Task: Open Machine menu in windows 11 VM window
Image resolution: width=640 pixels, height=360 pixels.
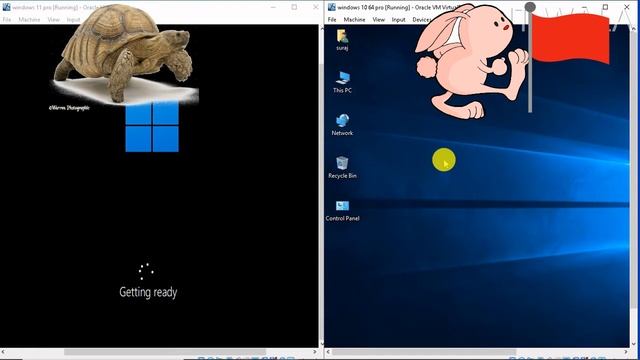Action: [29, 20]
